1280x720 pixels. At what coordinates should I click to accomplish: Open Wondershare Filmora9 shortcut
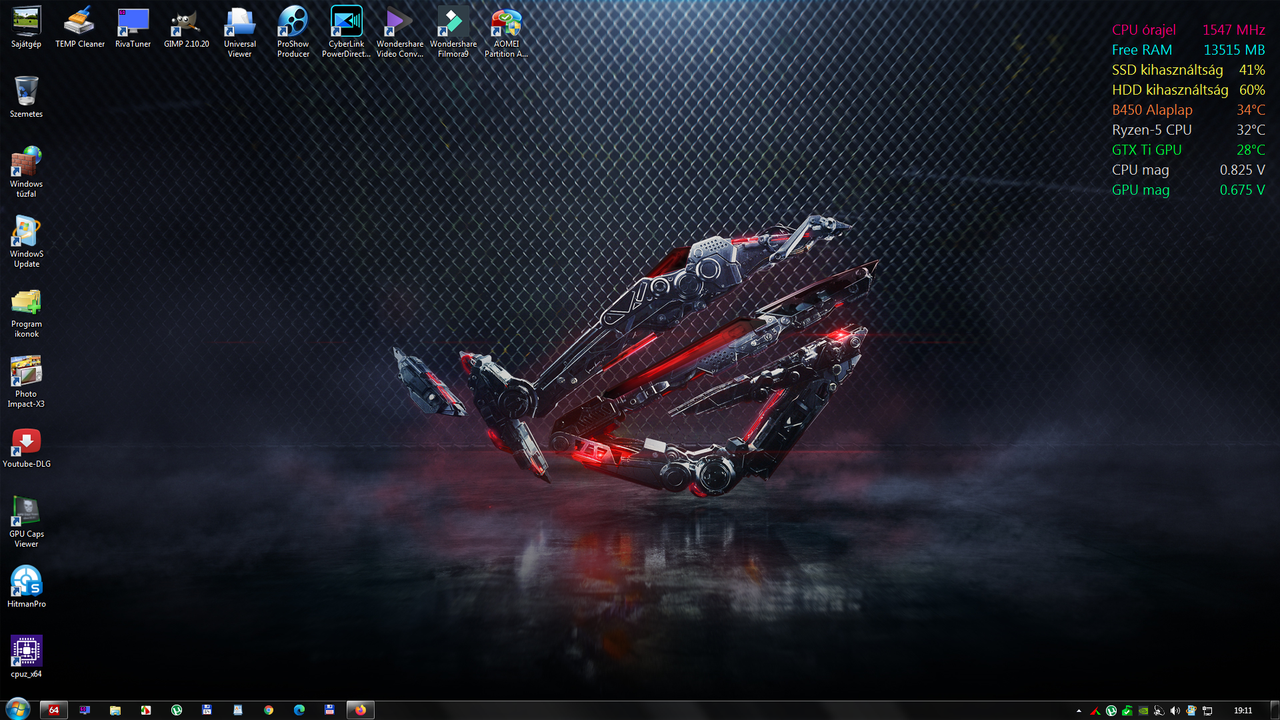tap(453, 31)
